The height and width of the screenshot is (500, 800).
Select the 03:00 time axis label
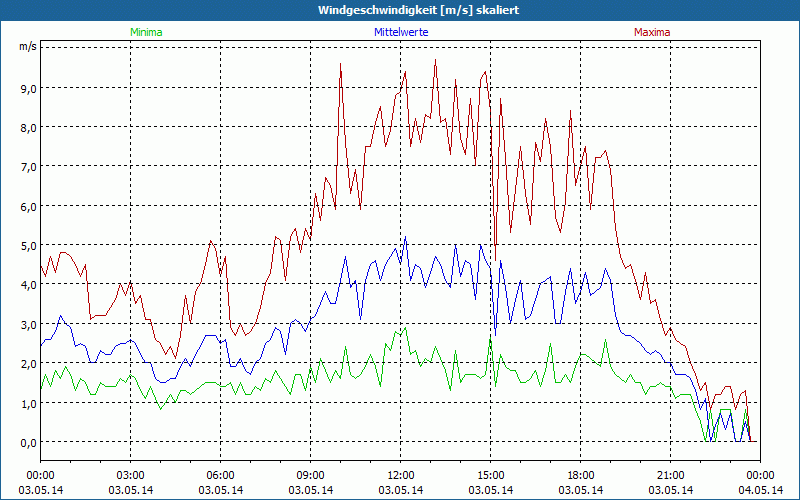(x=131, y=475)
